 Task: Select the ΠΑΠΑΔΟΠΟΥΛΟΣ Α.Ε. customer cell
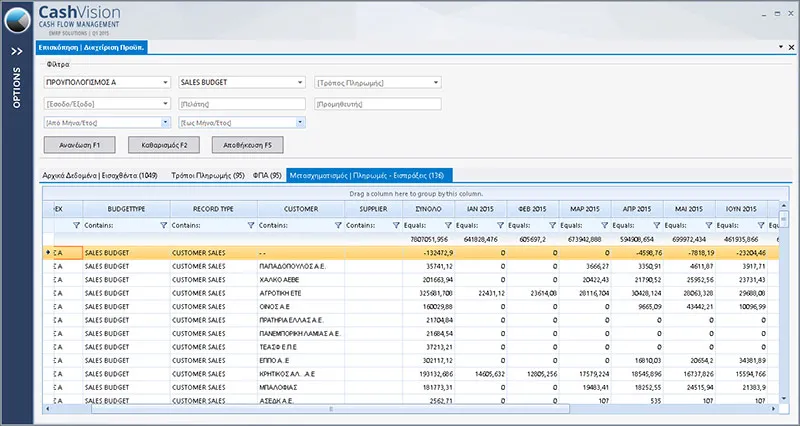(x=301, y=266)
